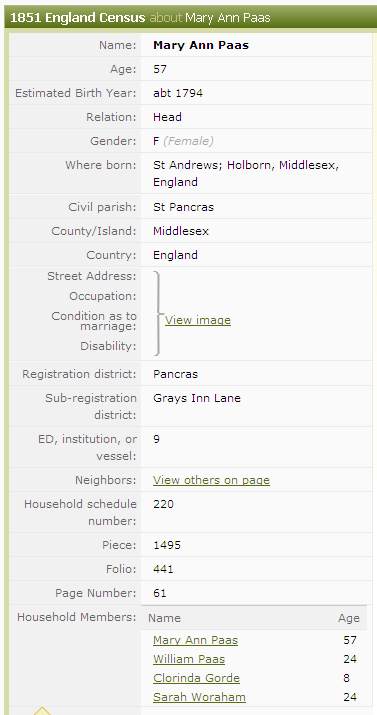Open Clorinda Gorde's record link
Screen dimensions: 377x715
click(x=196, y=678)
